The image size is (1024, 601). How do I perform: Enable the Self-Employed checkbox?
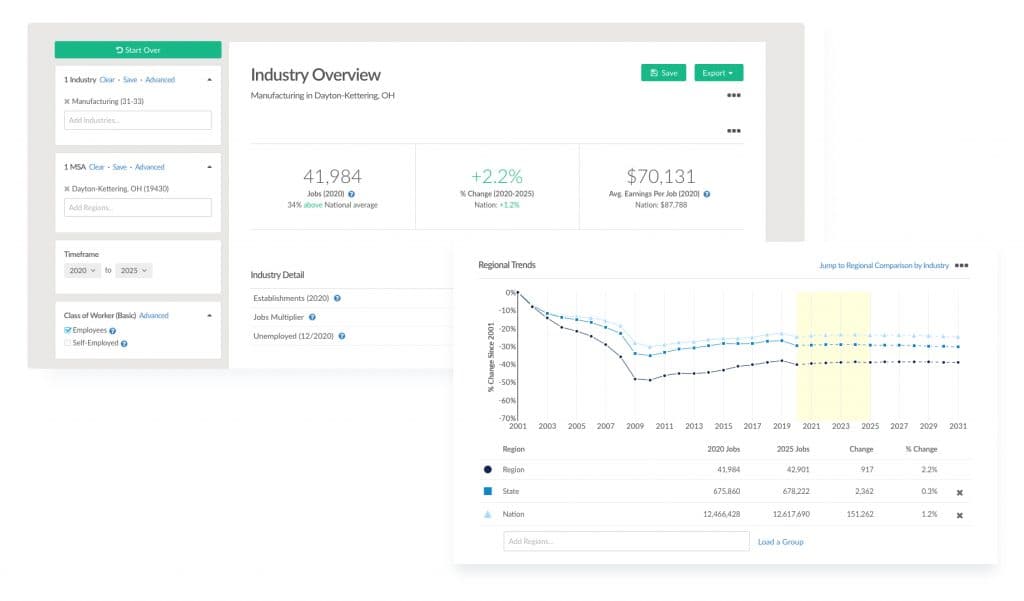point(68,343)
